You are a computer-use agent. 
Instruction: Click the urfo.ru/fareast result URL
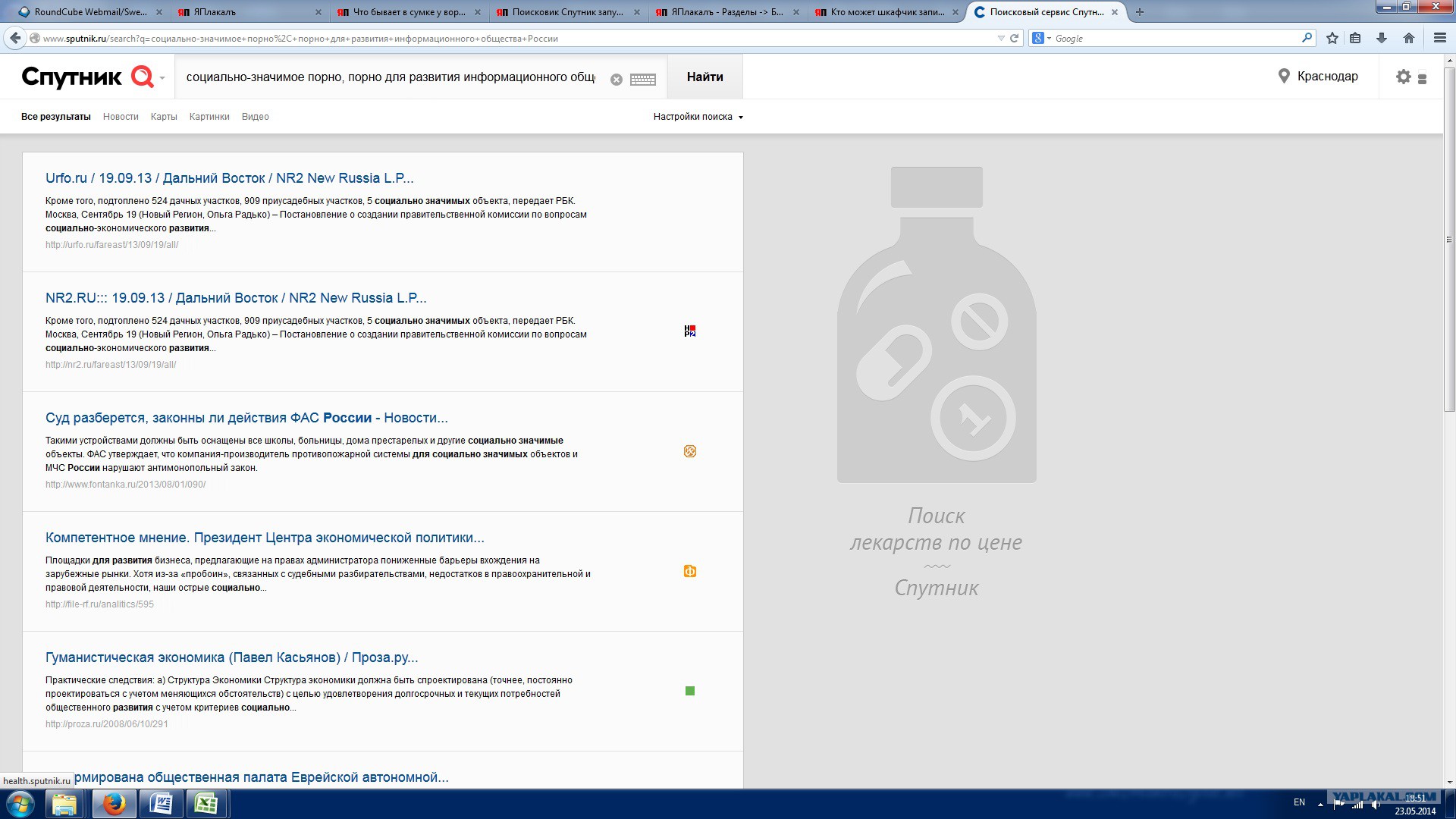[112, 245]
